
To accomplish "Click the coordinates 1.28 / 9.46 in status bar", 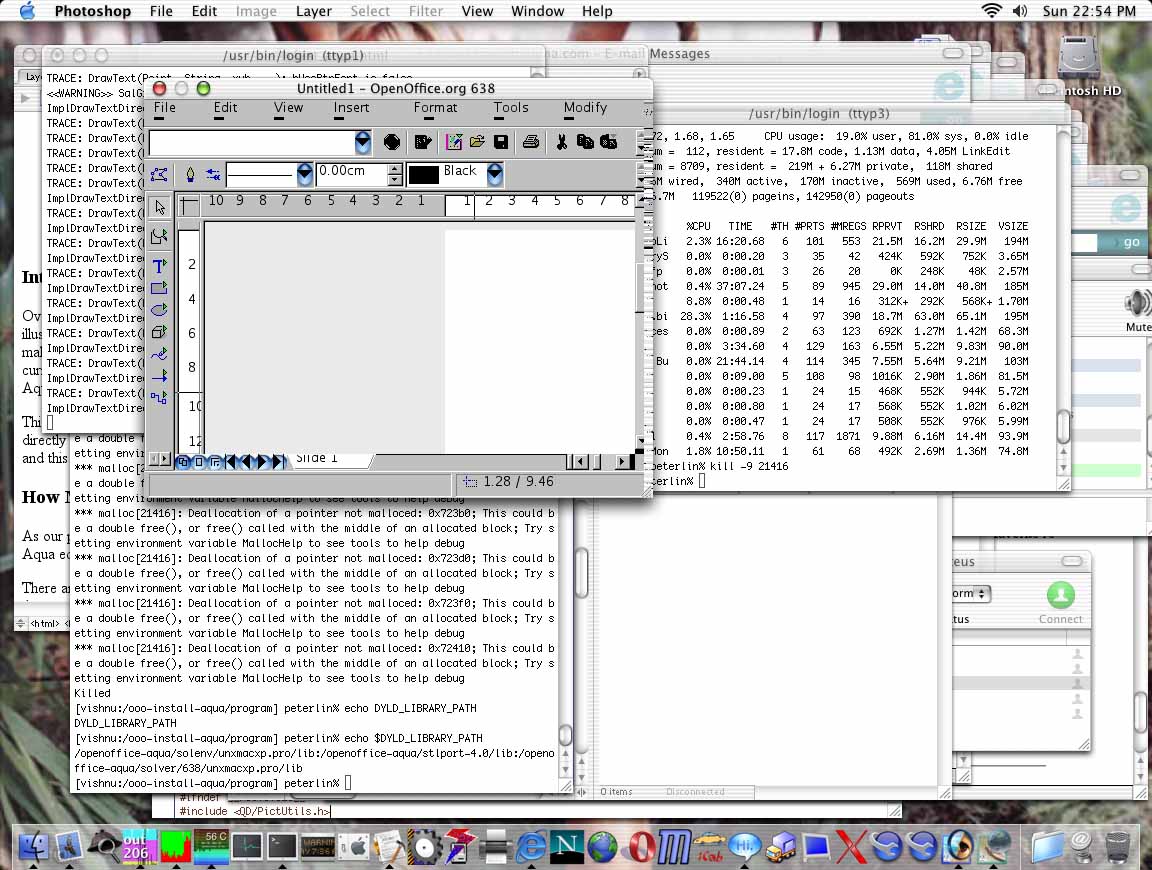I will pyautogui.click(x=519, y=481).
